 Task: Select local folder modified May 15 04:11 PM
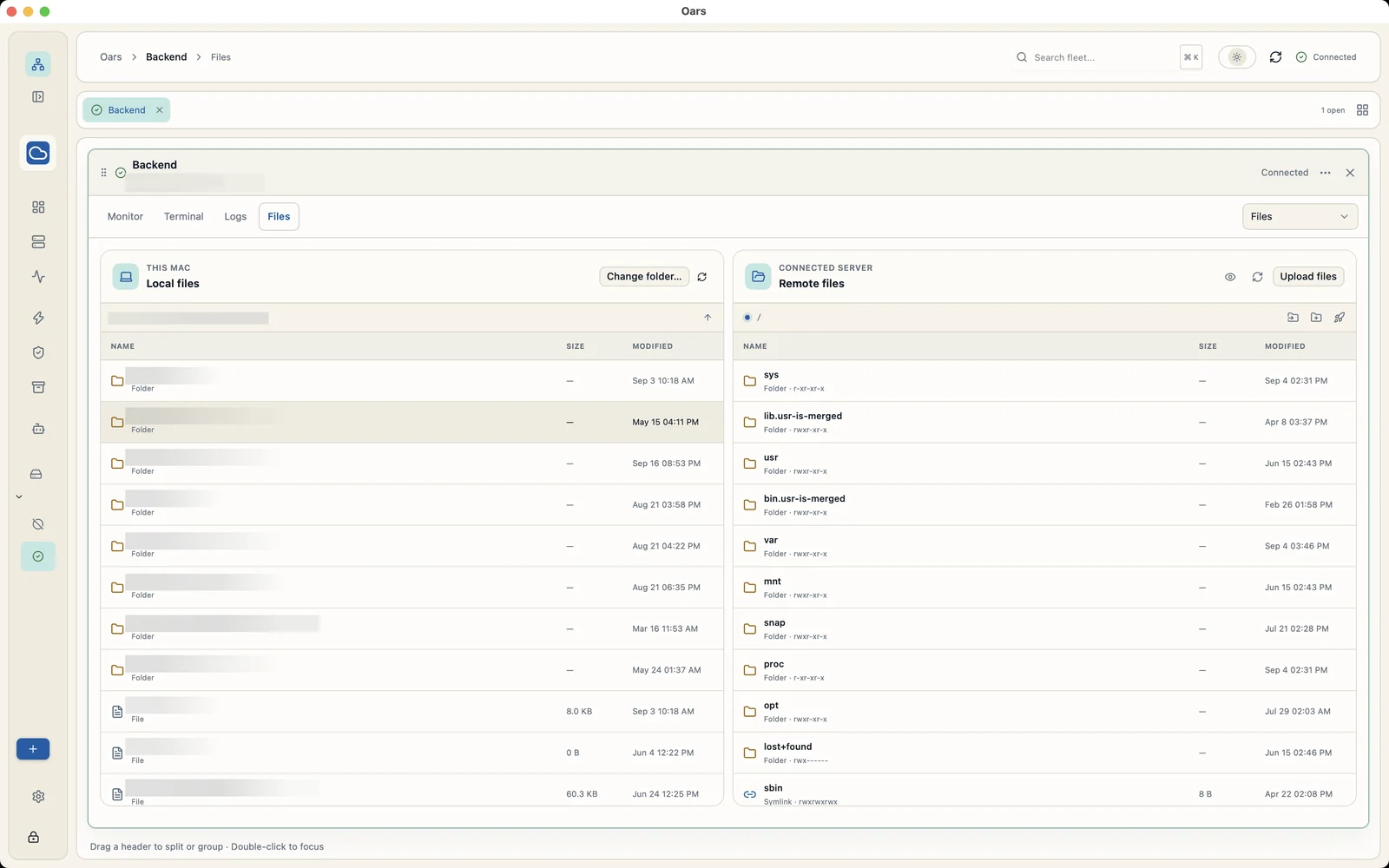(411, 423)
